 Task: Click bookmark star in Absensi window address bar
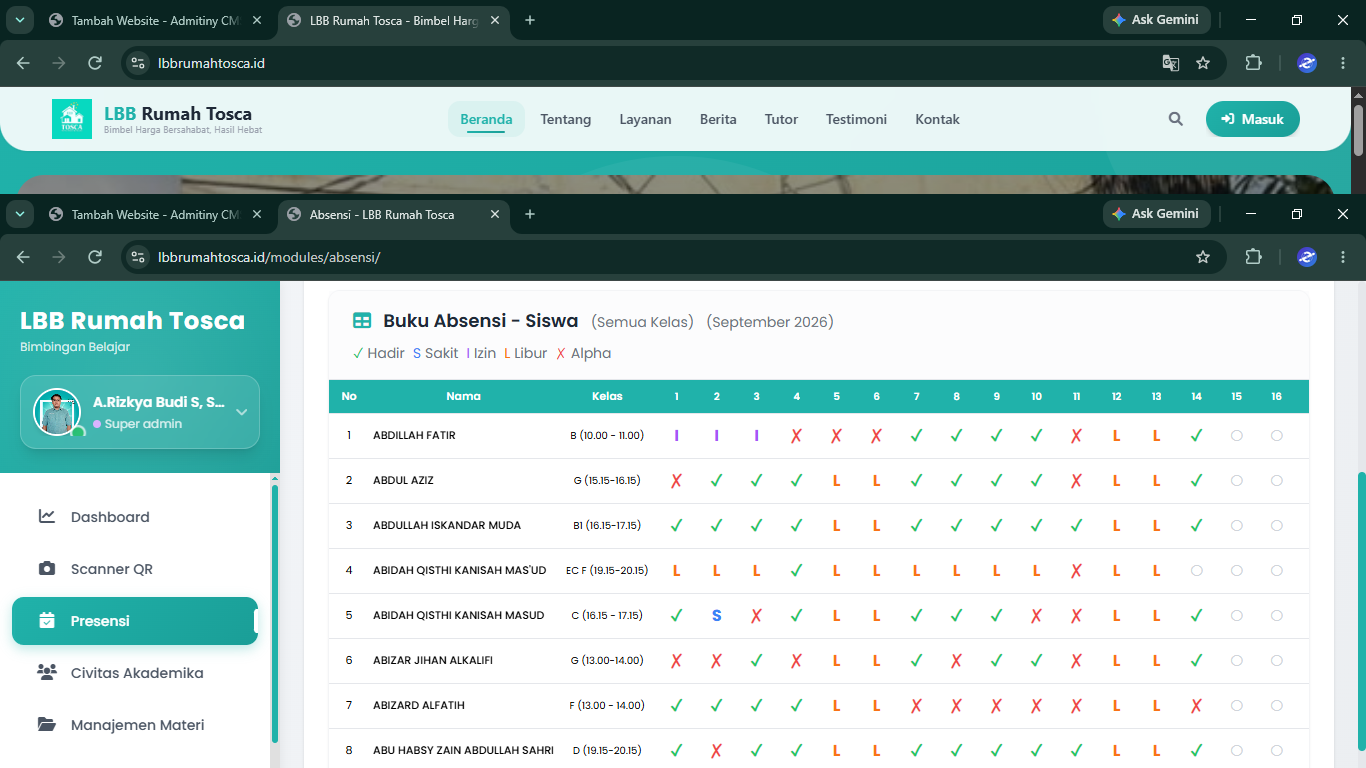[x=1203, y=257]
